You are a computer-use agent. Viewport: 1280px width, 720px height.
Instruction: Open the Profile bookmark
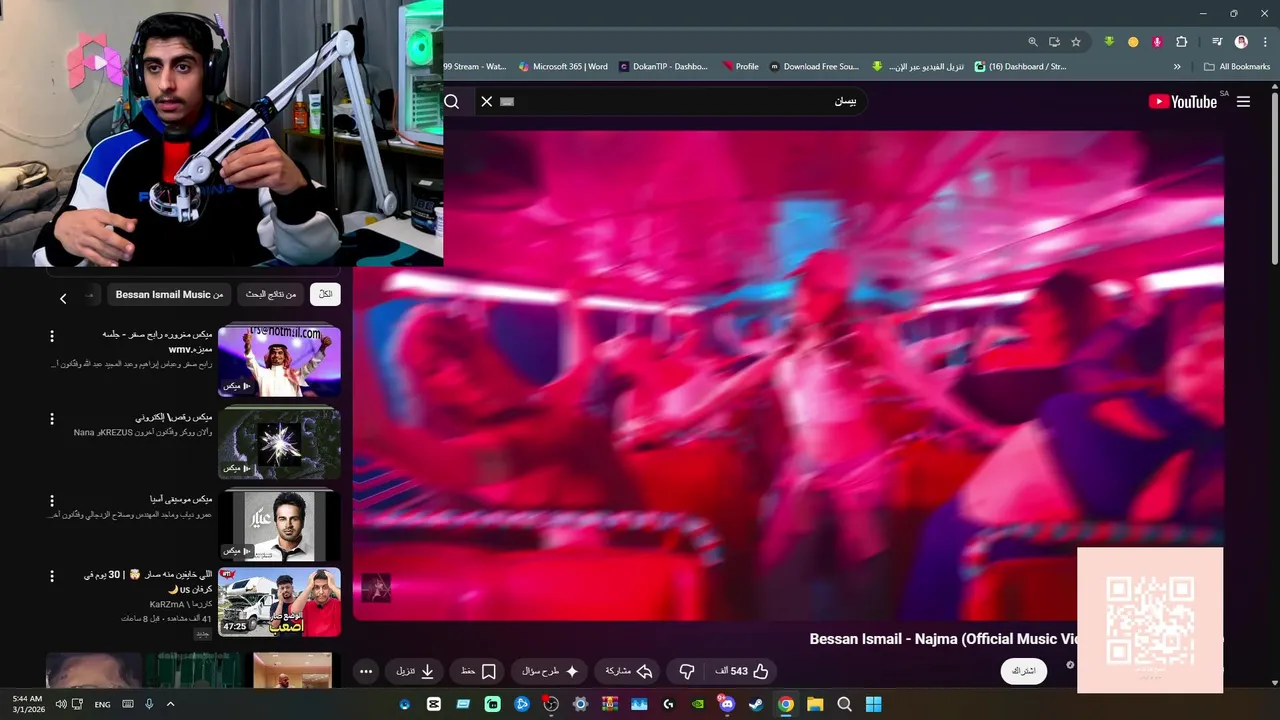(740, 67)
